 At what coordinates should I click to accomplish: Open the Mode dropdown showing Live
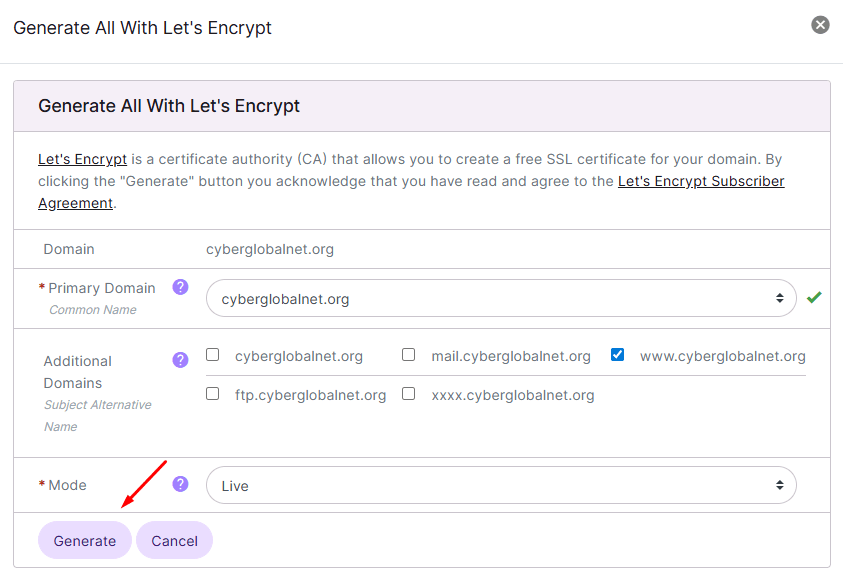point(501,485)
